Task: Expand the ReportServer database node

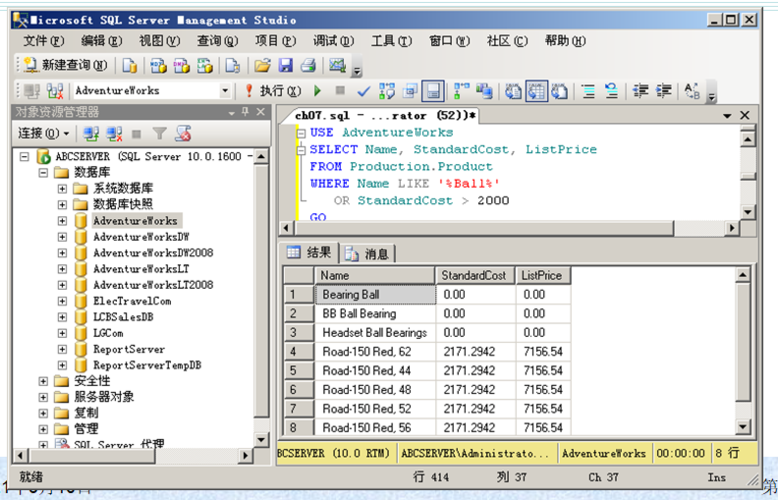Action: 62,349
